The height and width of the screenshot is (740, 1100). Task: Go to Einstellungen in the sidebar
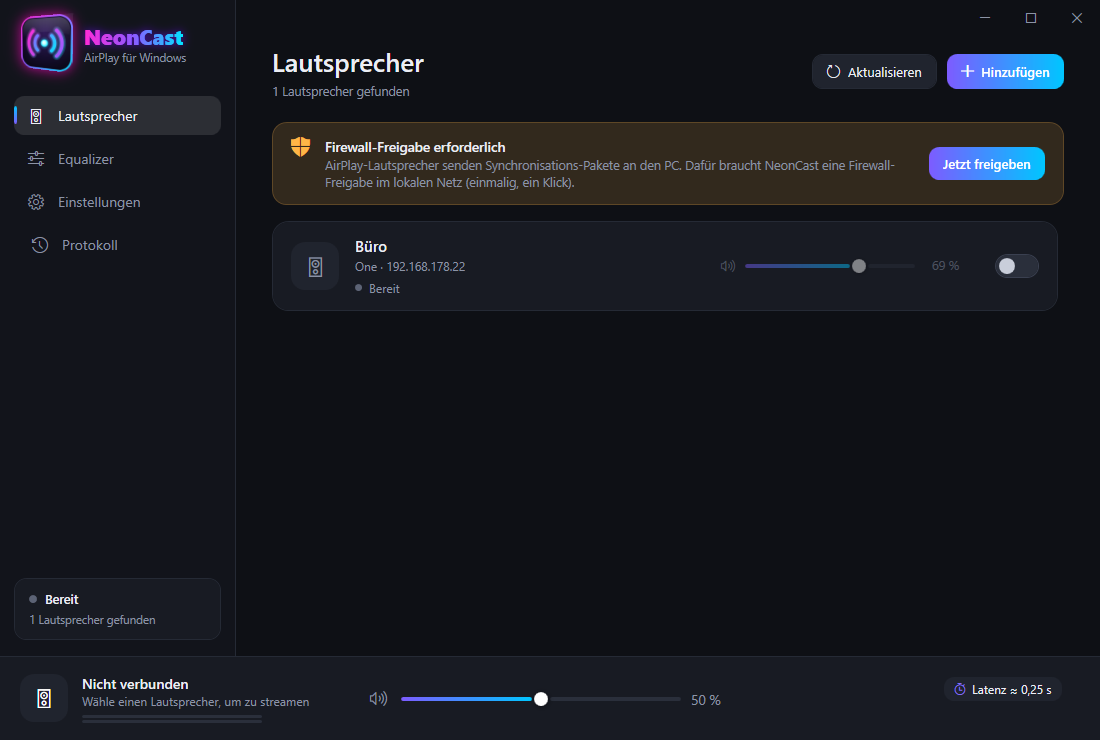(117, 202)
